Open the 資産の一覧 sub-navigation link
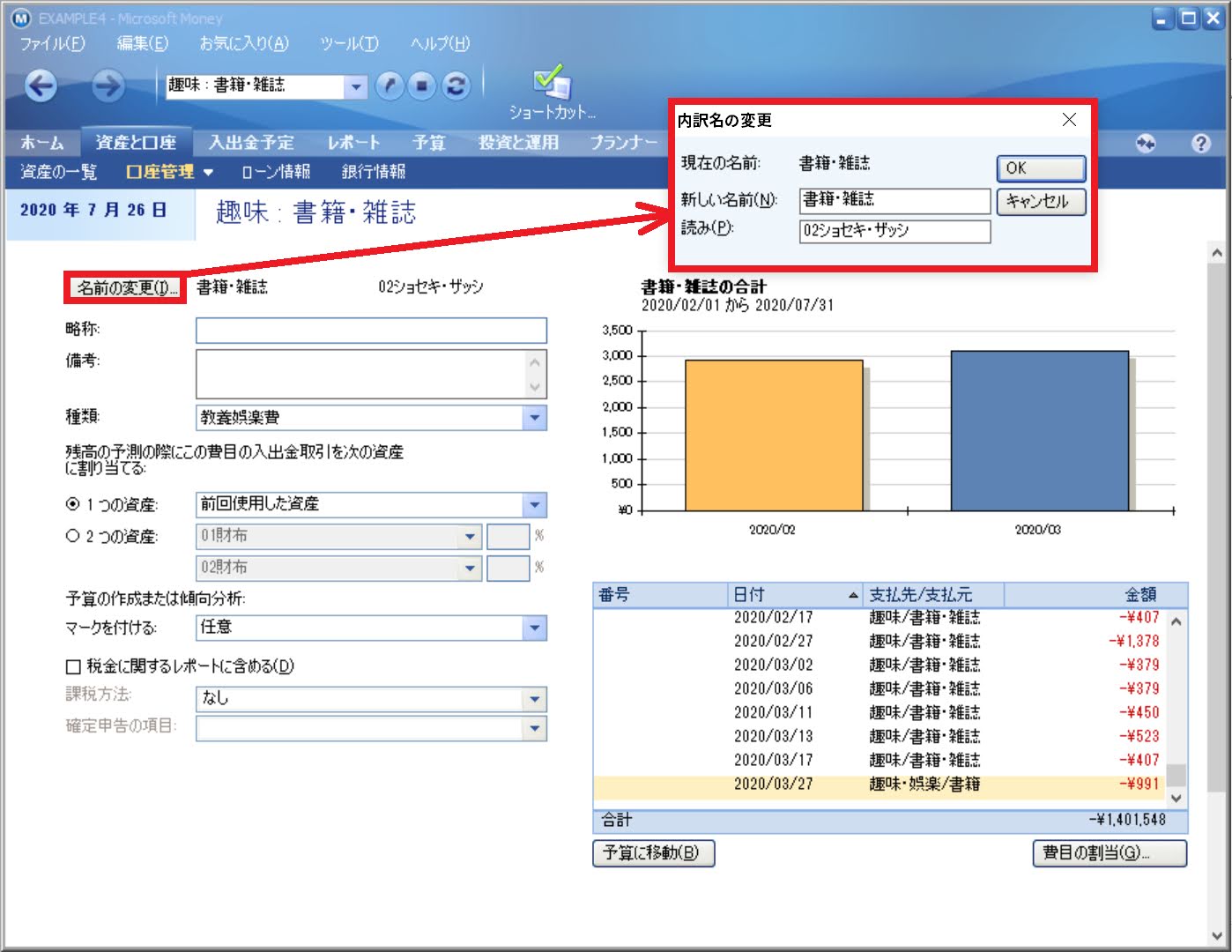Image resolution: width=1232 pixels, height=952 pixels. pyautogui.click(x=58, y=172)
